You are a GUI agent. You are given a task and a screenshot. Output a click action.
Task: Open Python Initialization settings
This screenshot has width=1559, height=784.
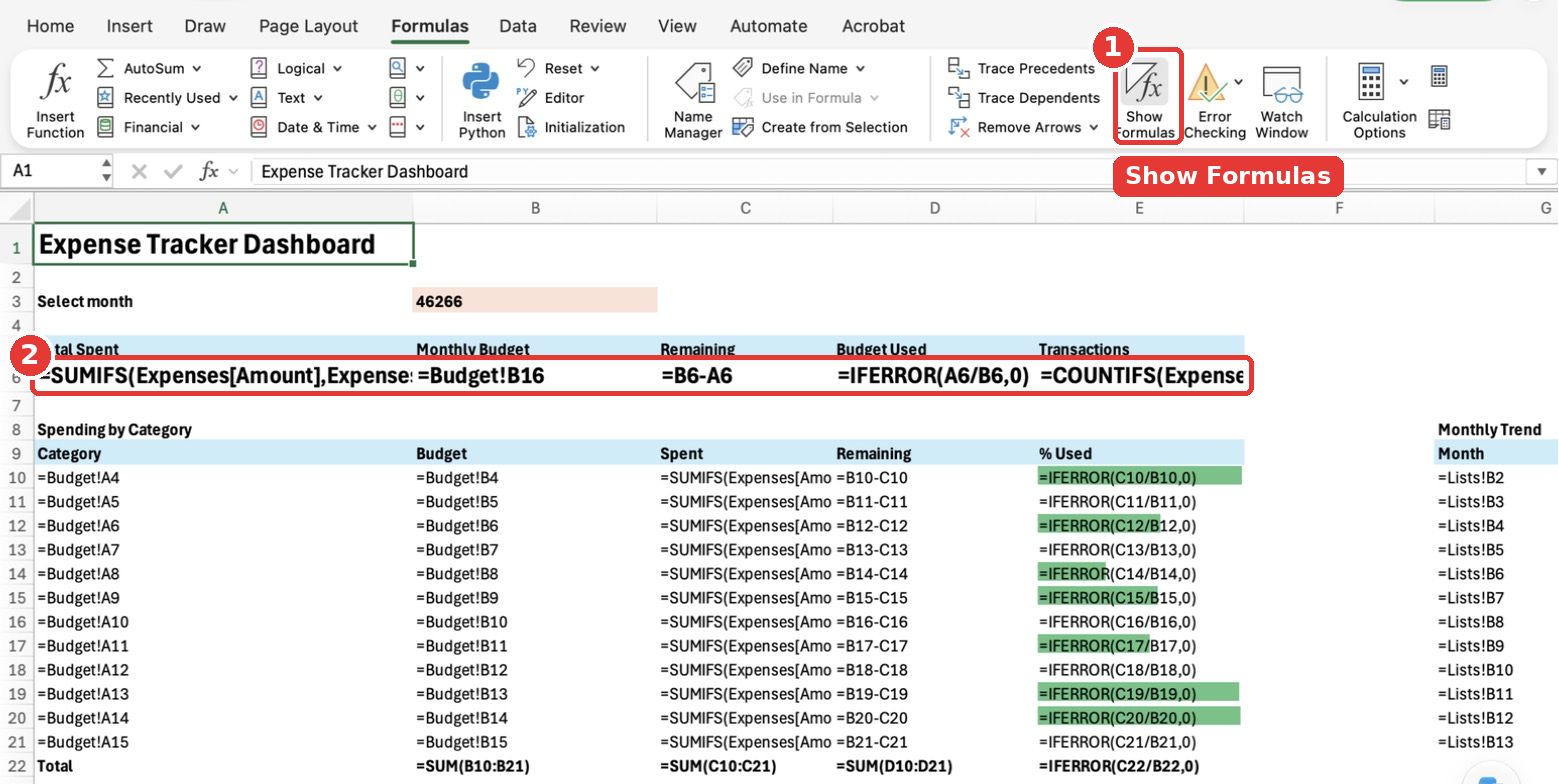[x=571, y=127]
